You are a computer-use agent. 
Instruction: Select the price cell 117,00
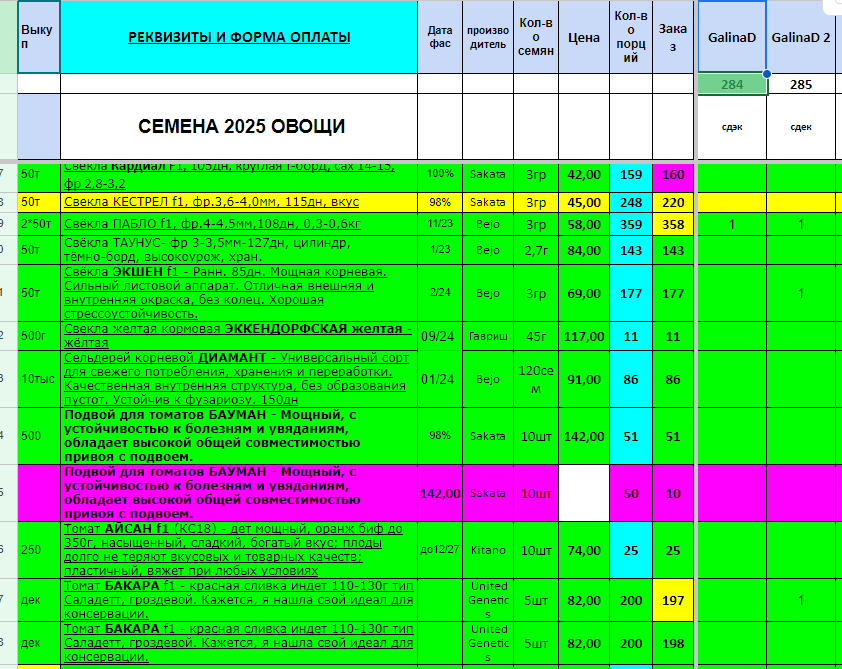[584, 336]
